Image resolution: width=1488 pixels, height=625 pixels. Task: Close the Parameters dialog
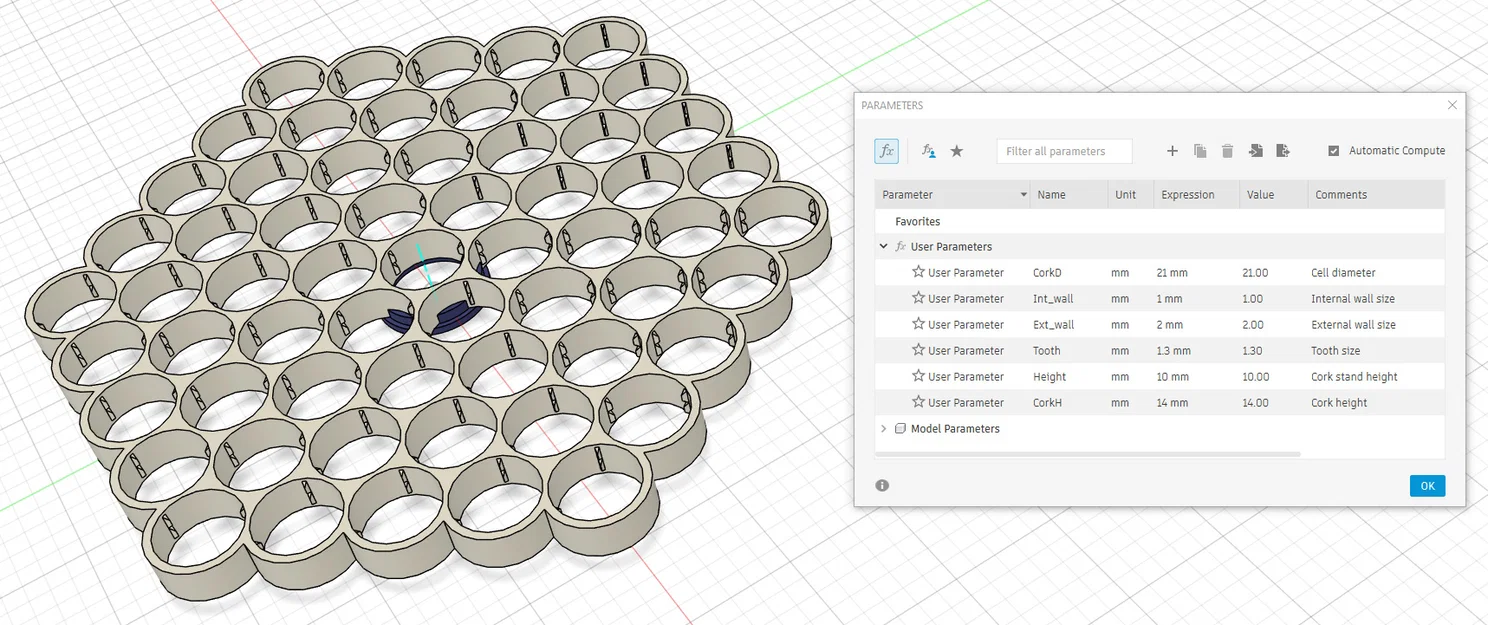1452,105
